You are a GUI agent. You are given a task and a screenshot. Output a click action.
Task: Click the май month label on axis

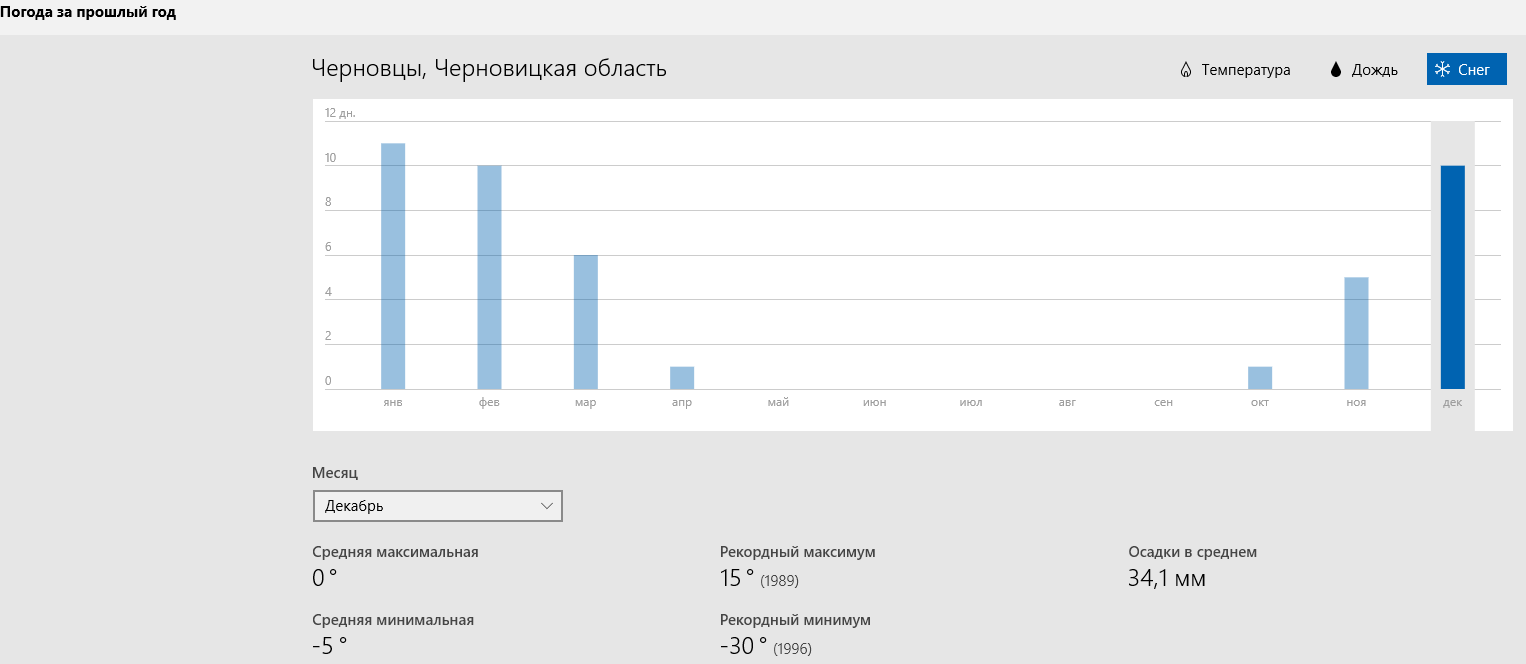778,402
